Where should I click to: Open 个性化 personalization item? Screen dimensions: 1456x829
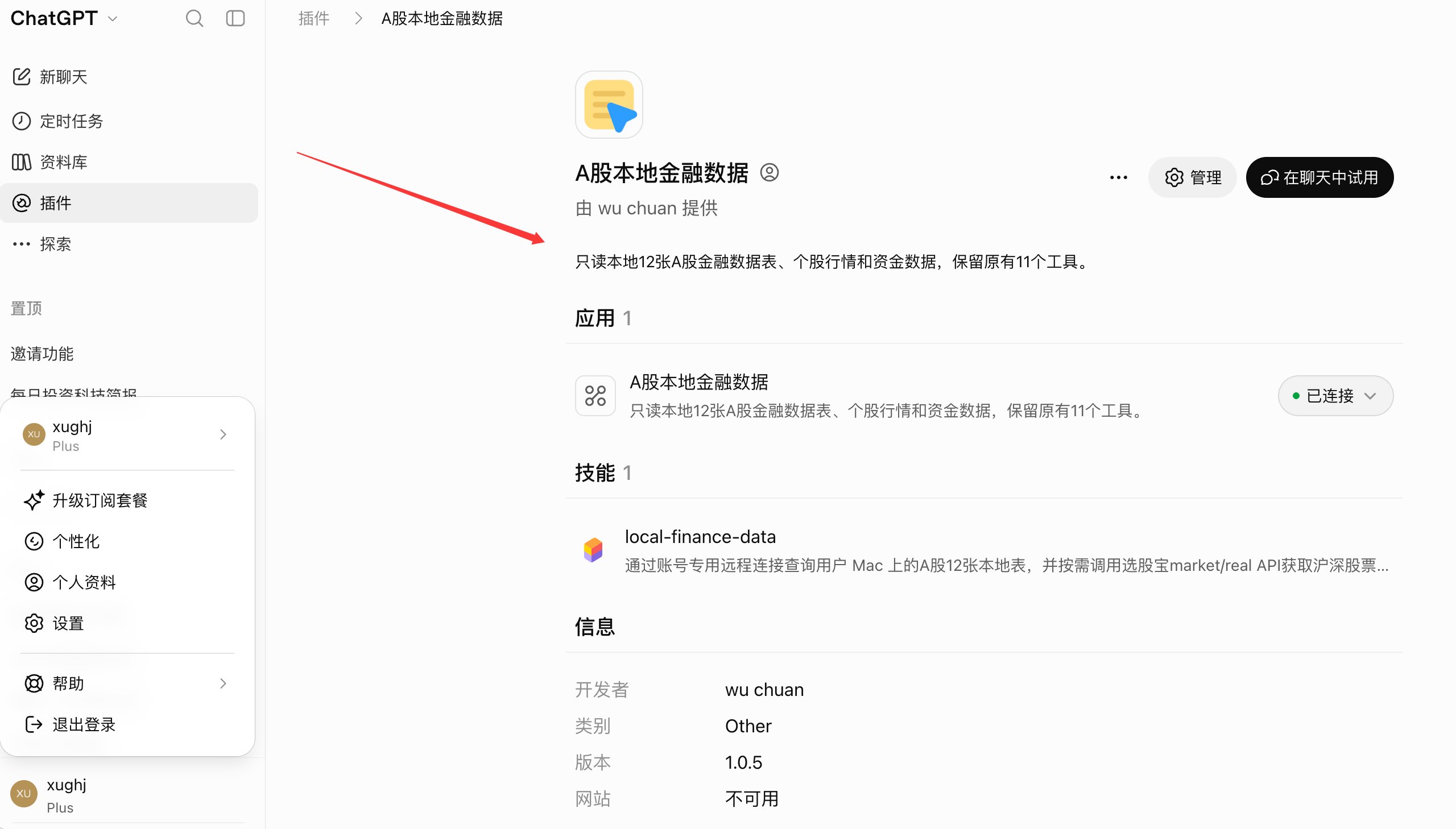[x=128, y=541]
